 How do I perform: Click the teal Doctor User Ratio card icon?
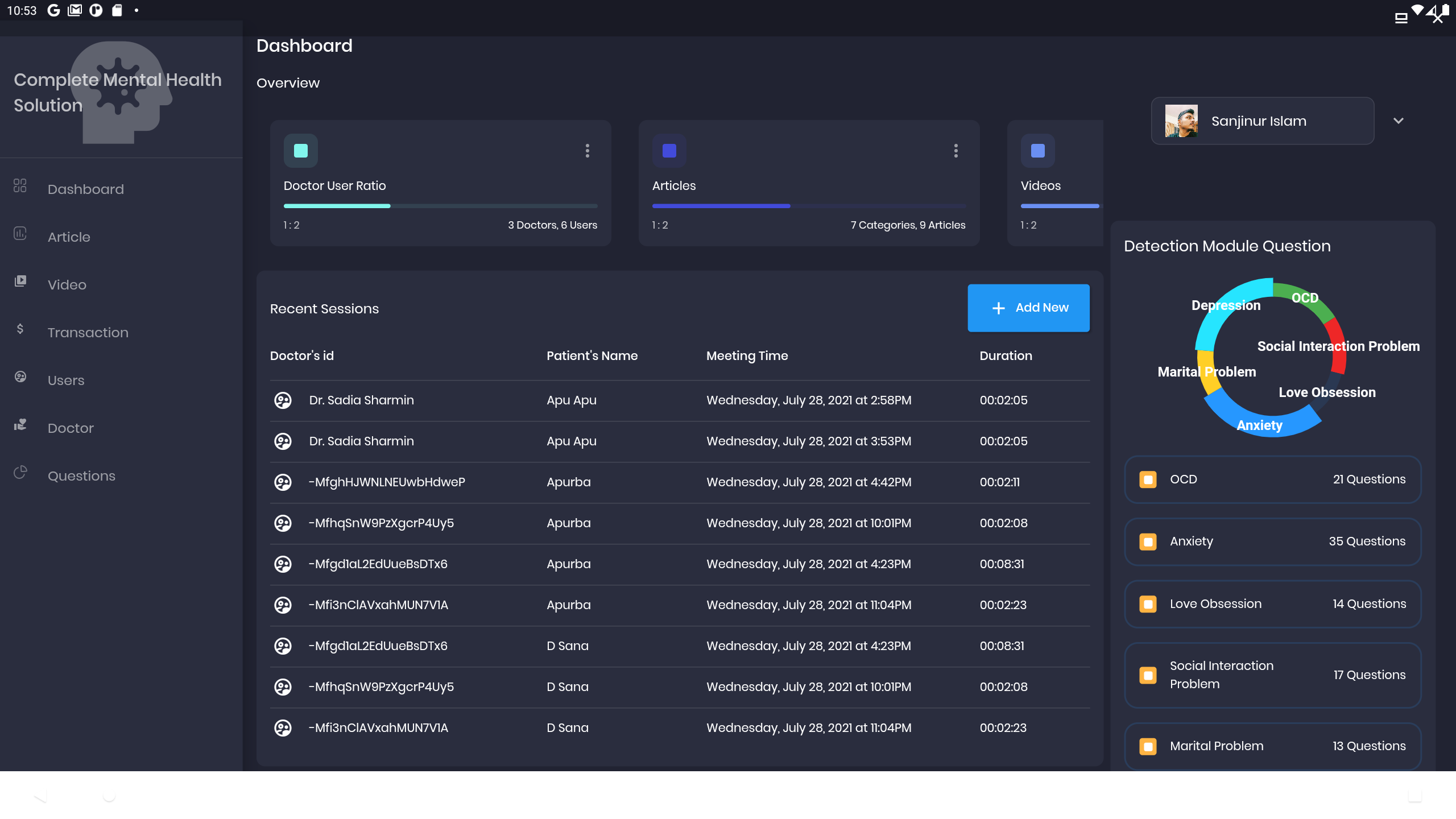tap(300, 151)
